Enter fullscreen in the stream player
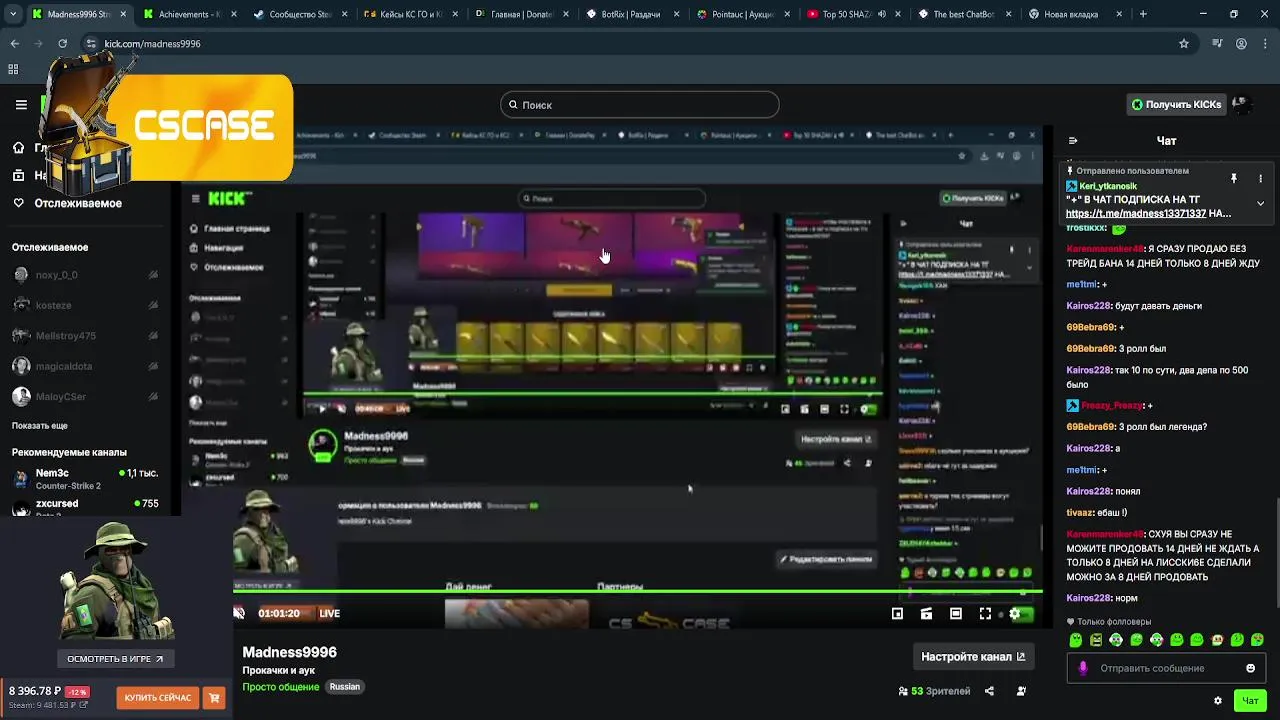Viewport: 1280px width, 720px height. click(985, 613)
